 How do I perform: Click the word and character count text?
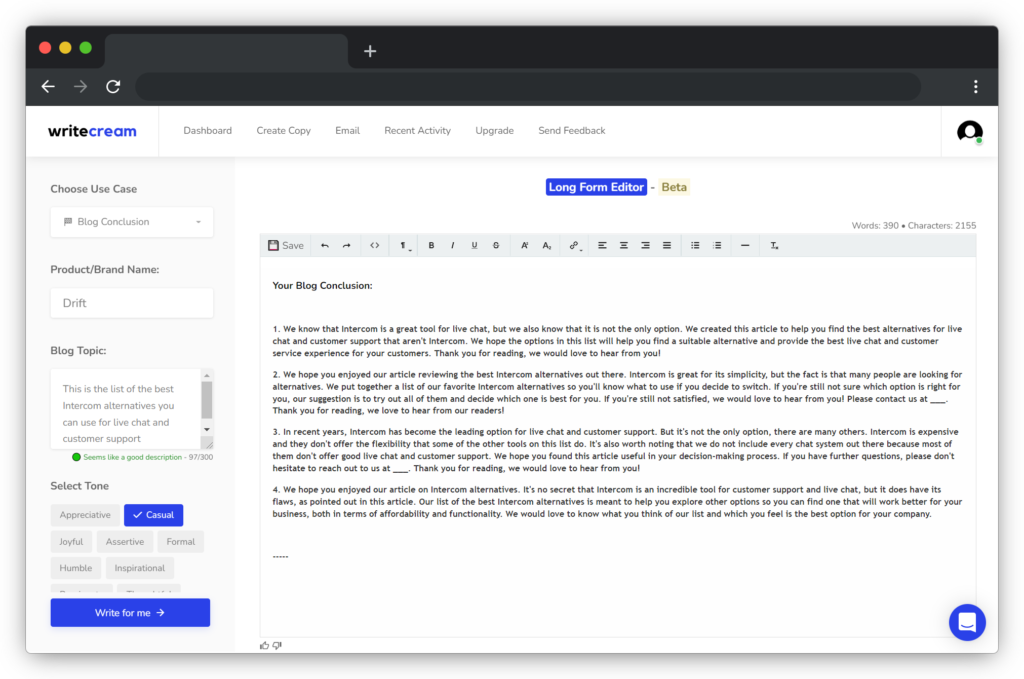point(914,225)
